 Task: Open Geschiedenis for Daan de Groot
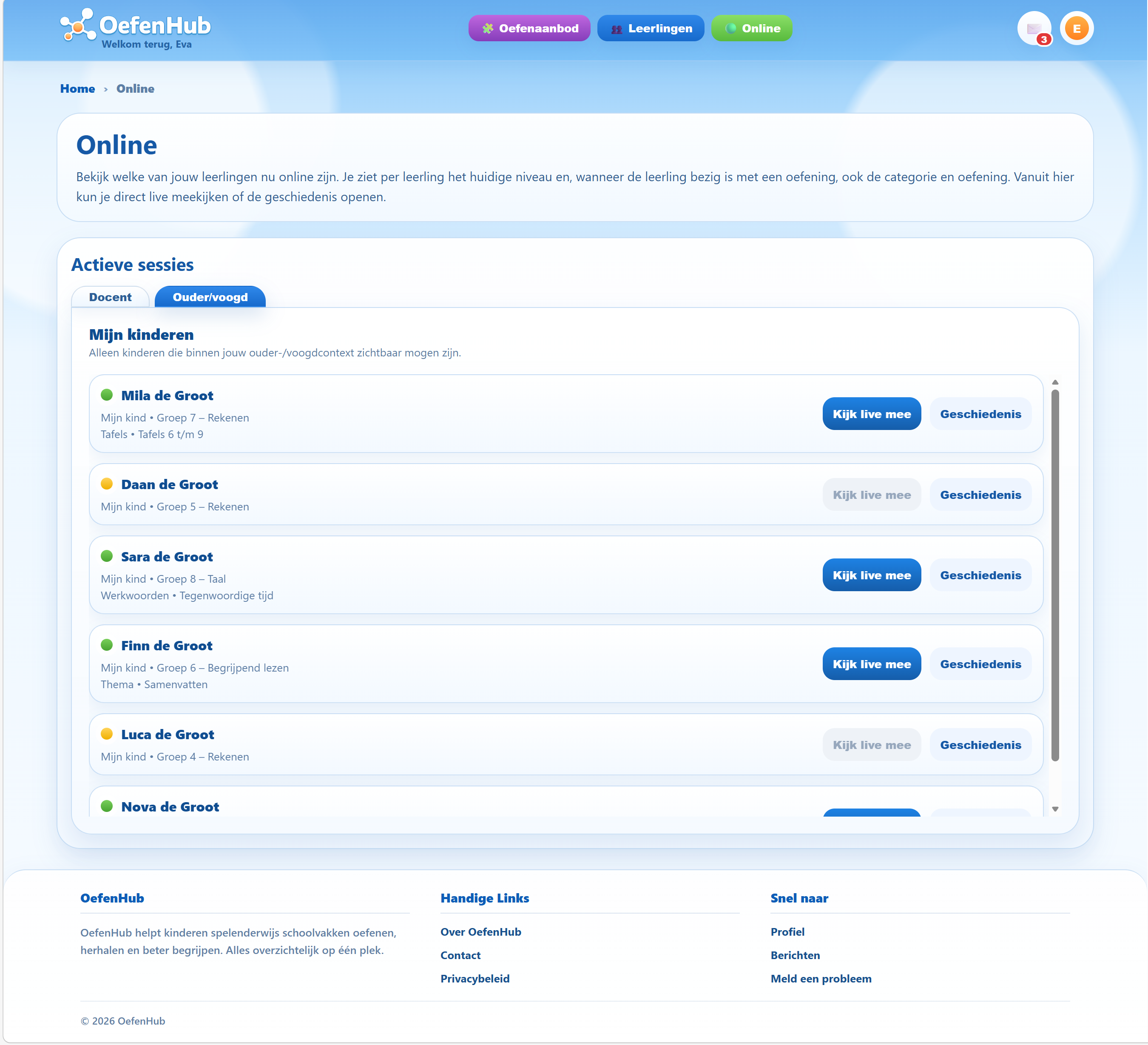coord(980,495)
